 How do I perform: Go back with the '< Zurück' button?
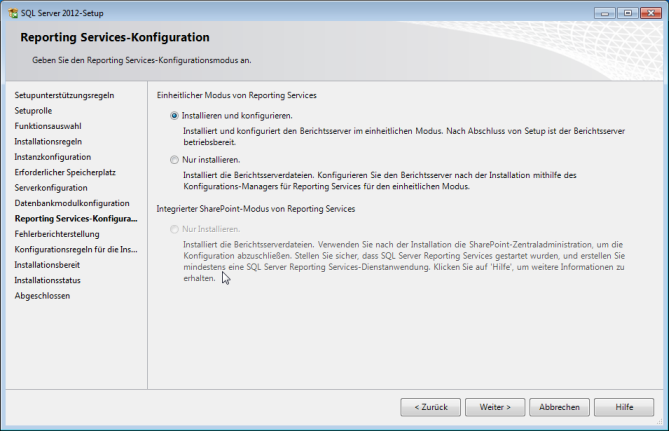coord(430,407)
